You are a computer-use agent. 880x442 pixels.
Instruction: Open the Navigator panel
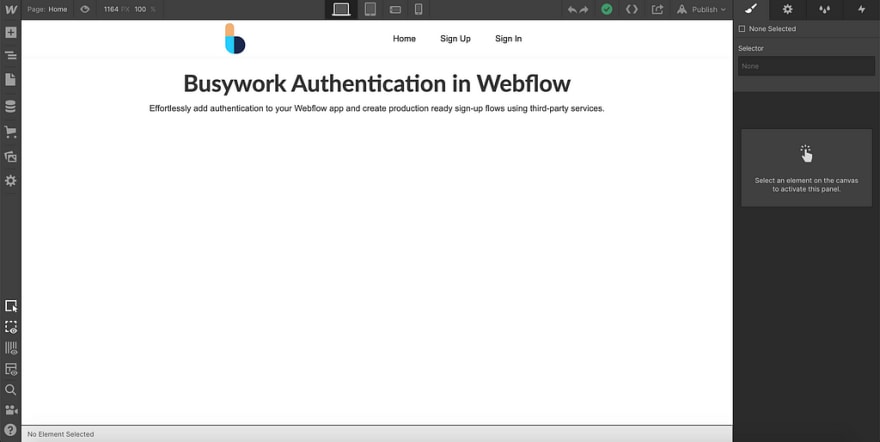11,56
